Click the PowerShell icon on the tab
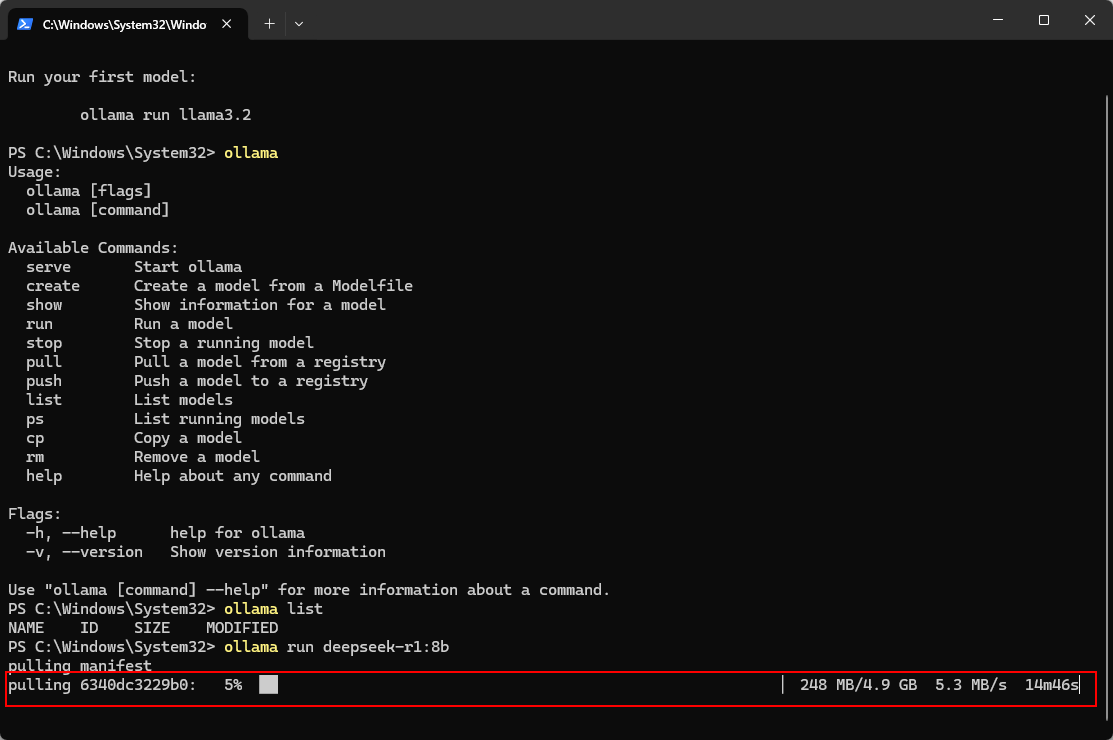The height and width of the screenshot is (740, 1113). [x=25, y=24]
